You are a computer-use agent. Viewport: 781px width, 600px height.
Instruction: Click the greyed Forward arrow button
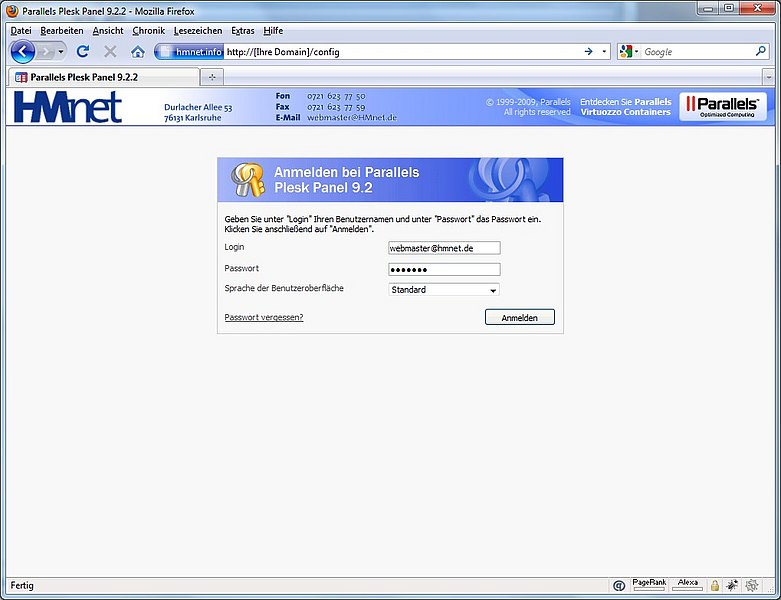pos(46,52)
